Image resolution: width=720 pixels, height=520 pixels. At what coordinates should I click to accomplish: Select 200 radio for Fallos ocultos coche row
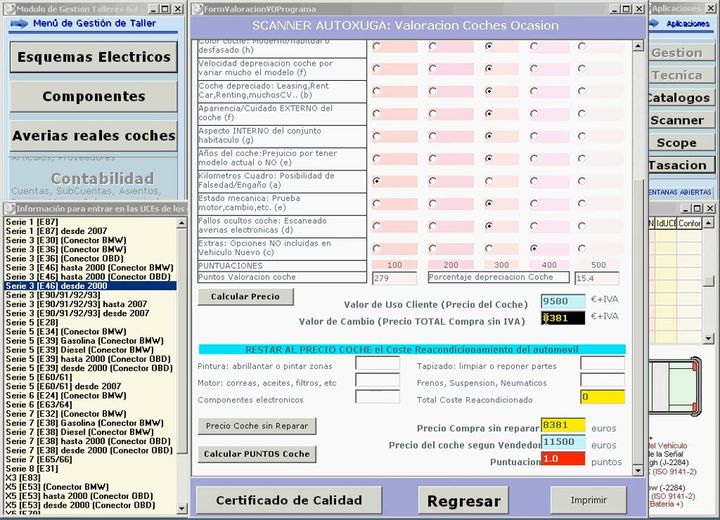433,226
